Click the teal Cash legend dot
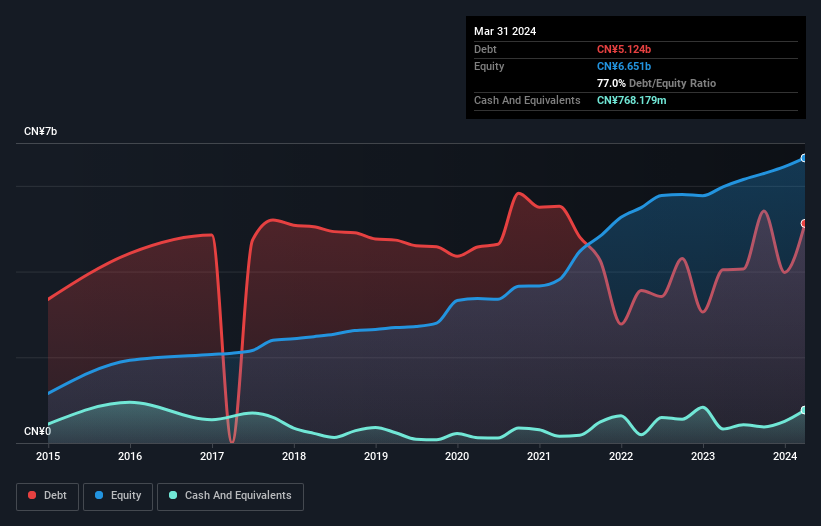This screenshot has height=526, width=821. point(173,495)
